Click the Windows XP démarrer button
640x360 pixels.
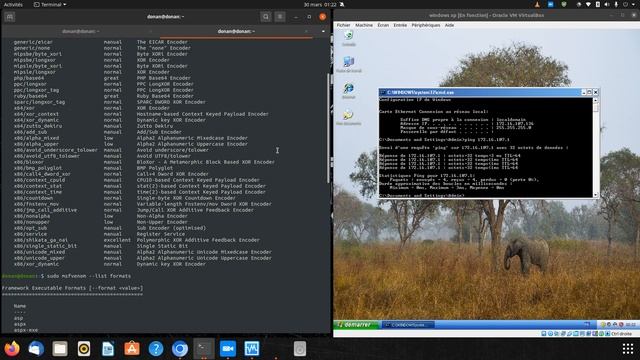[357, 325]
